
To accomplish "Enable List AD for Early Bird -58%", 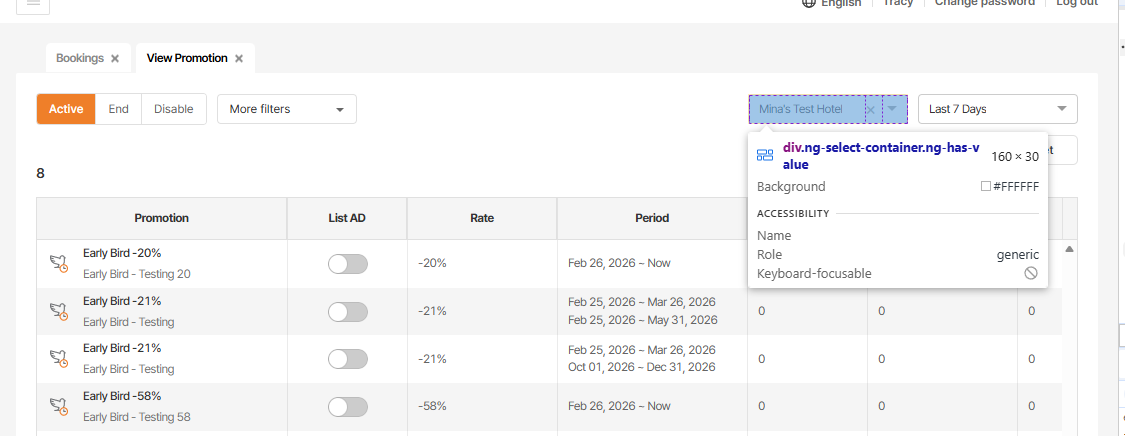I will coord(347,407).
